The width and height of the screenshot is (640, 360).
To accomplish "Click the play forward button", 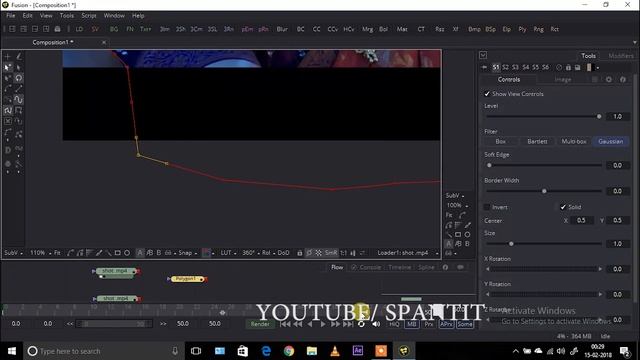I will point(322,324).
